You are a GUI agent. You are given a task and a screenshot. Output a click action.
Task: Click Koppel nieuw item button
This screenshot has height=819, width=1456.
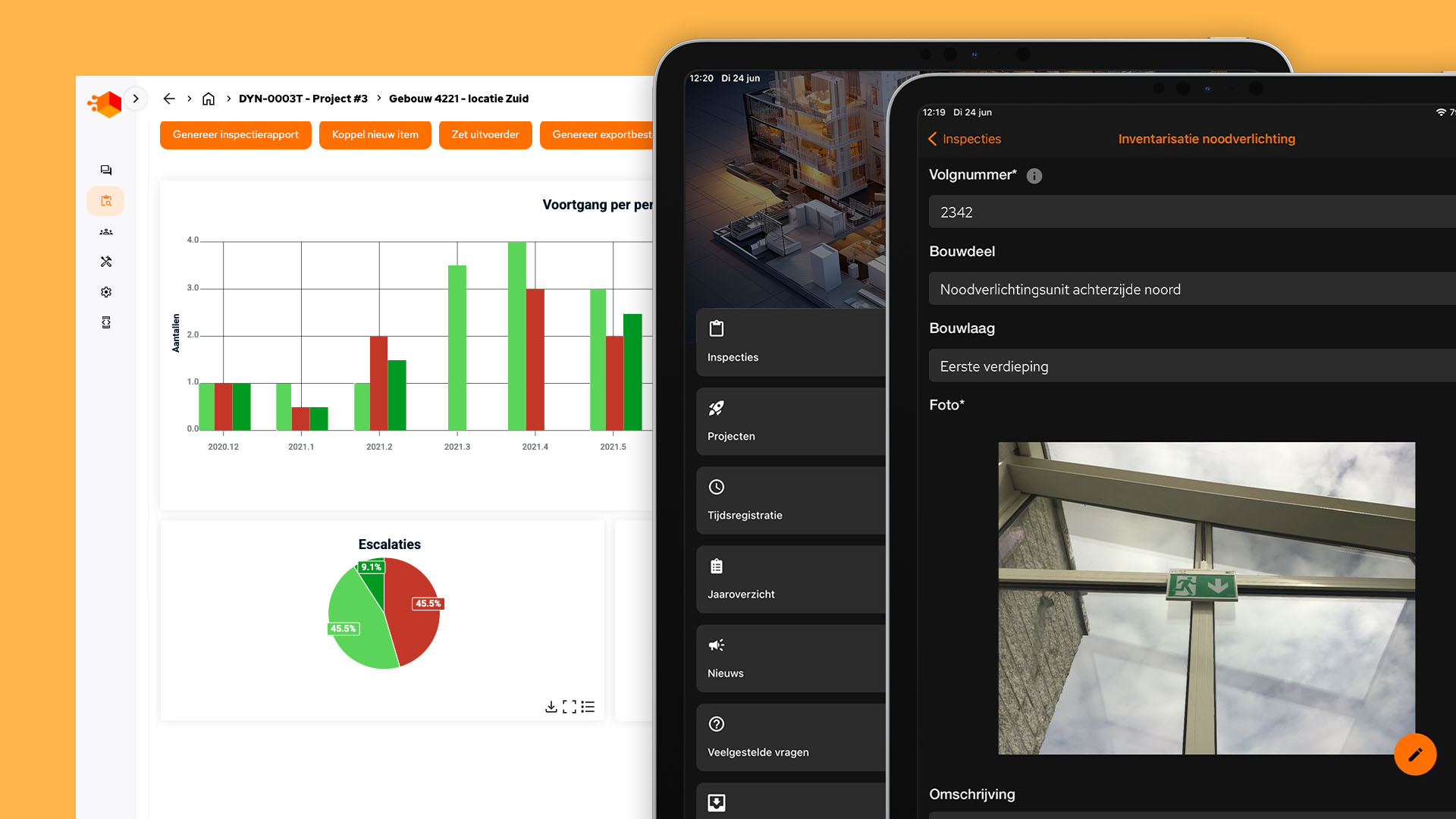(375, 135)
